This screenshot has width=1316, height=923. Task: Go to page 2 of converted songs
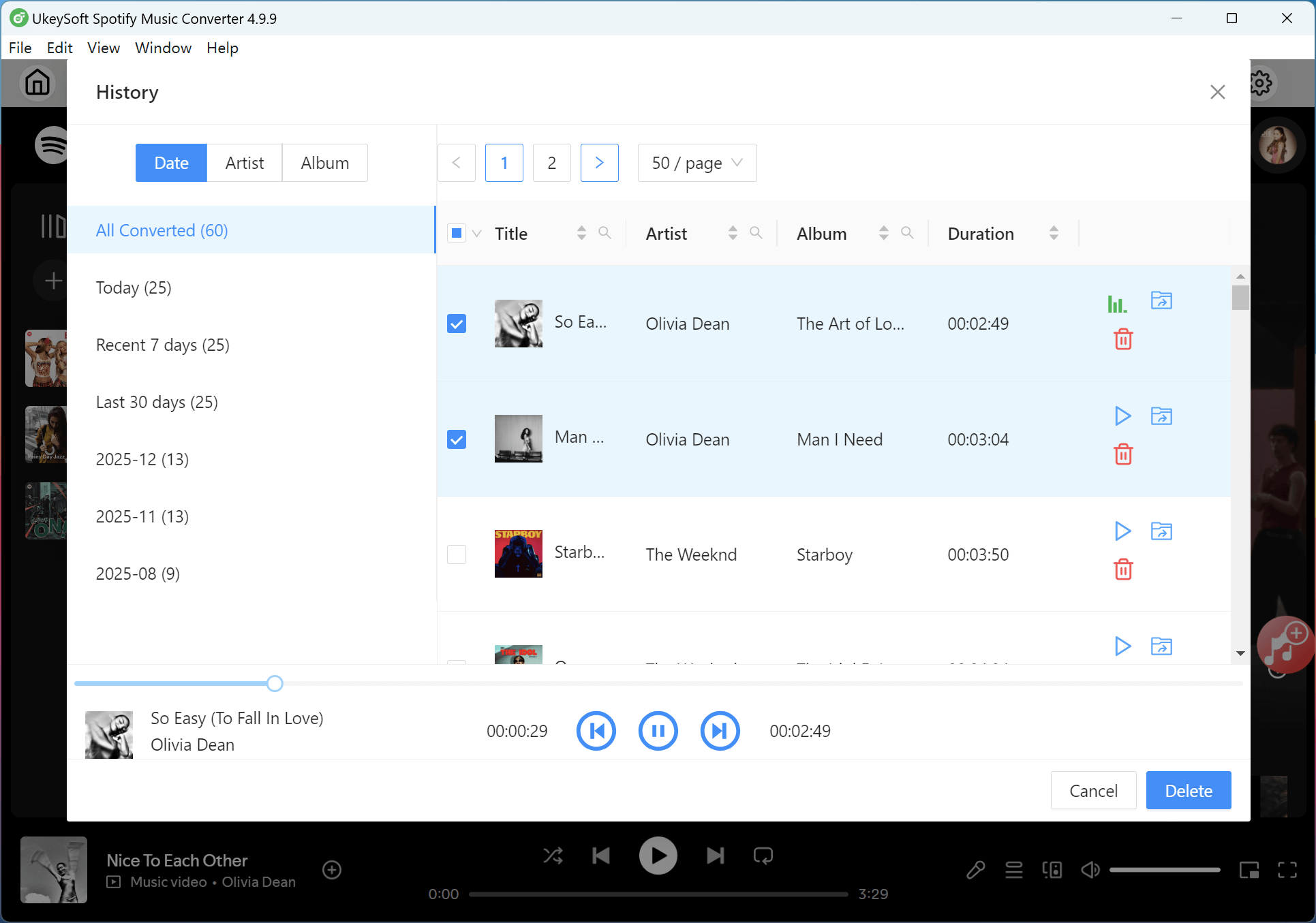tap(551, 163)
